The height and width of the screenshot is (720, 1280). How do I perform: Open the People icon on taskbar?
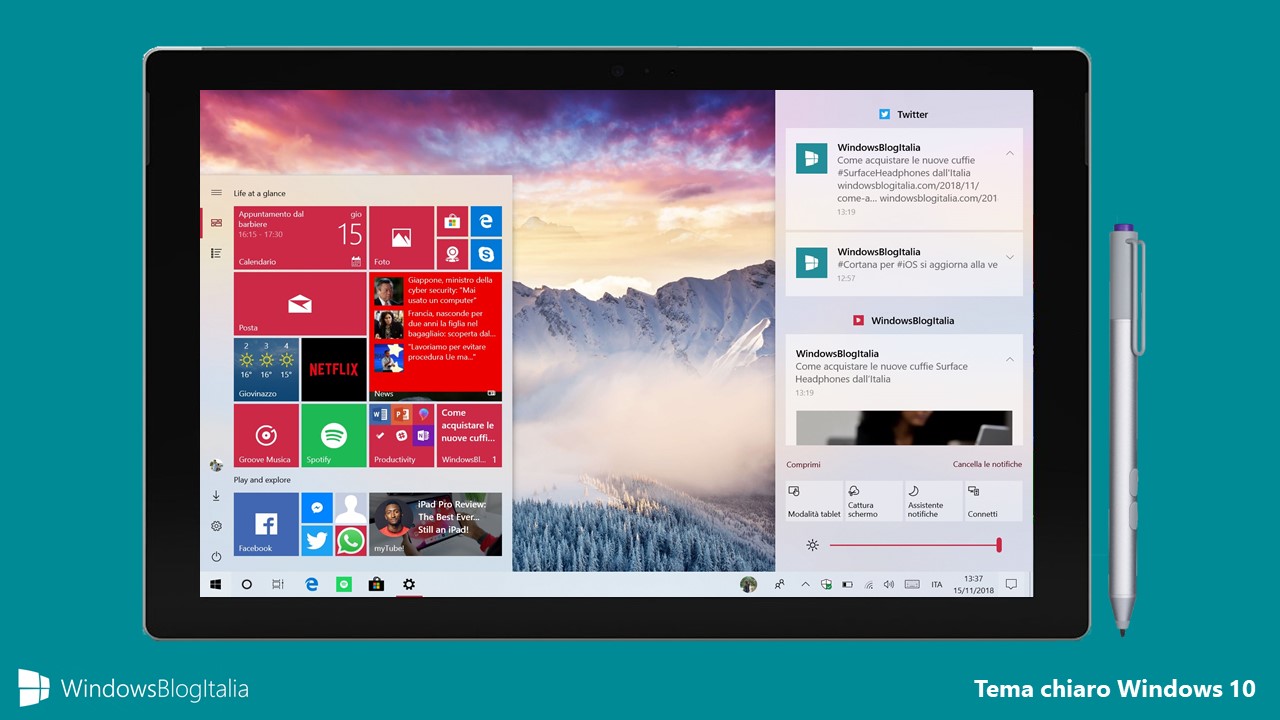tap(779, 584)
